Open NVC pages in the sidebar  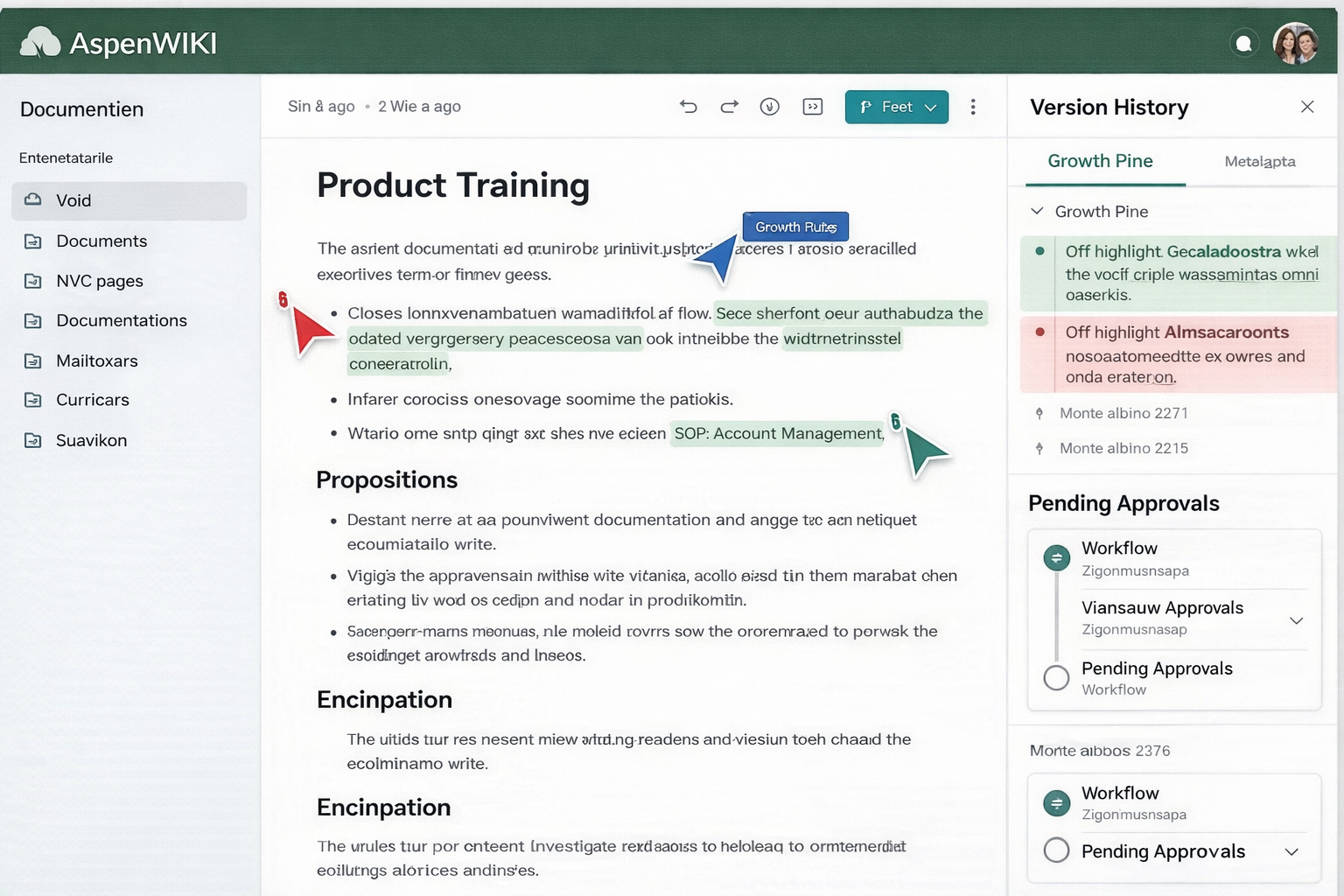click(x=100, y=281)
